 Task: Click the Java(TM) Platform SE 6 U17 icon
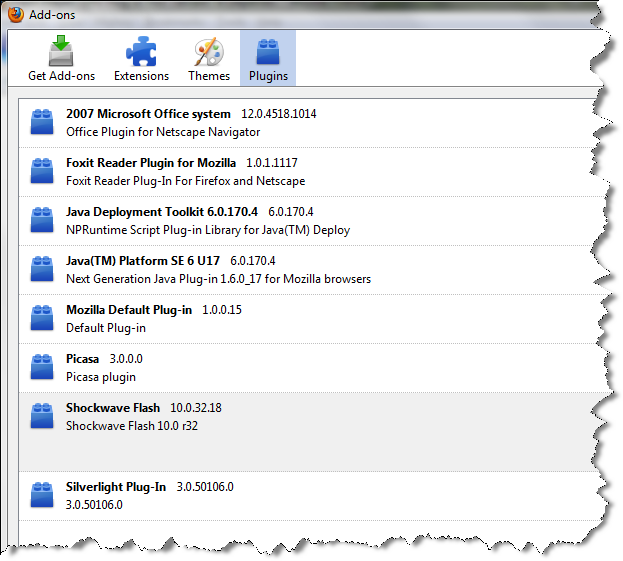[42, 269]
